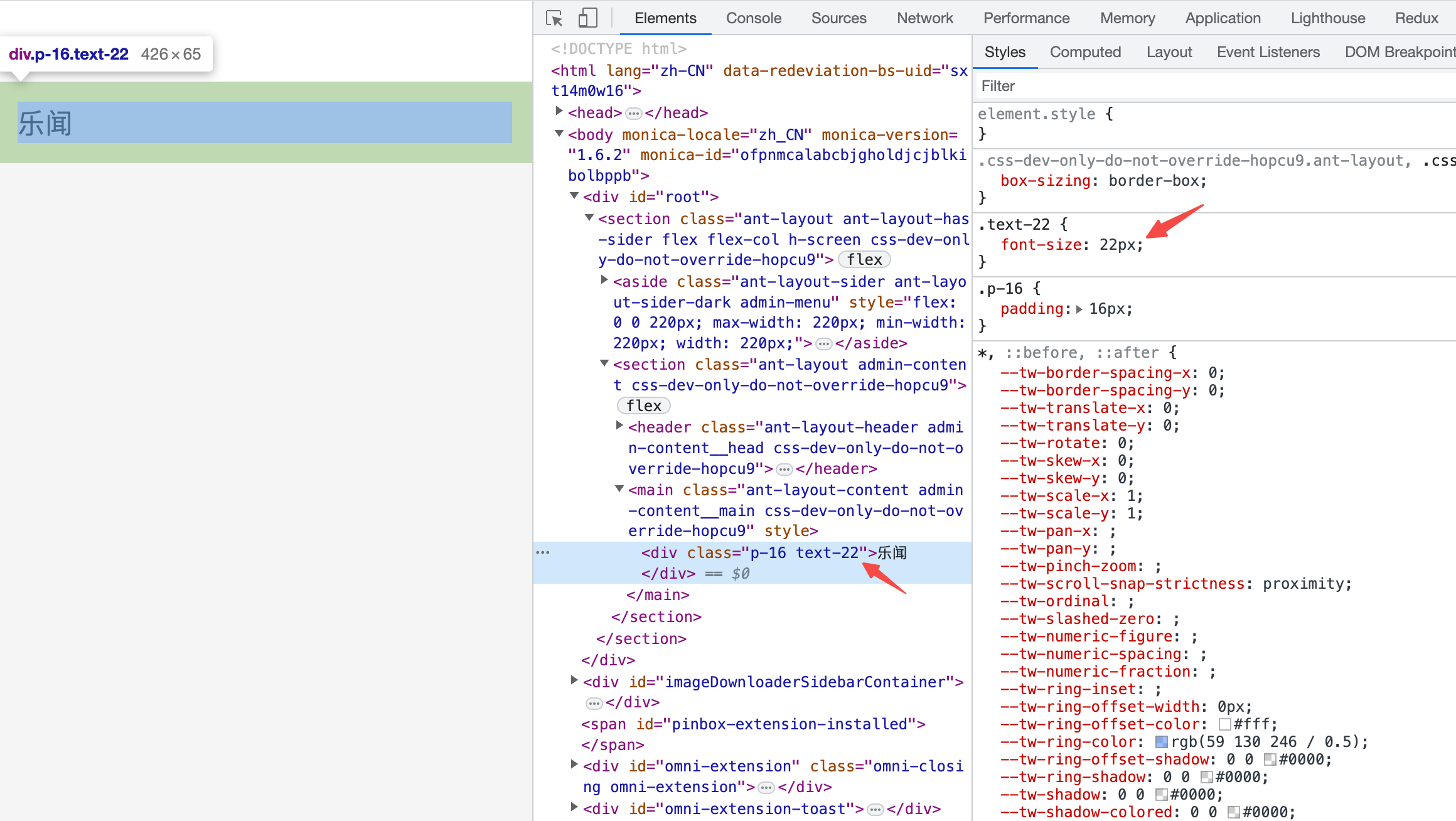Click the flex badge under admin-content section

(x=643, y=406)
